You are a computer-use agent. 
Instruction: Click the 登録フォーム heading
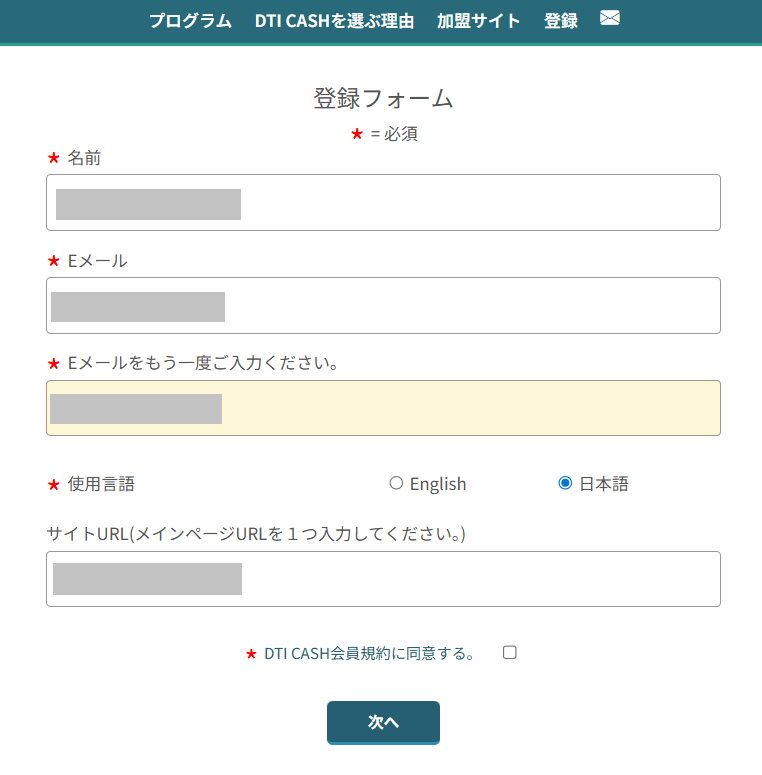point(383,98)
